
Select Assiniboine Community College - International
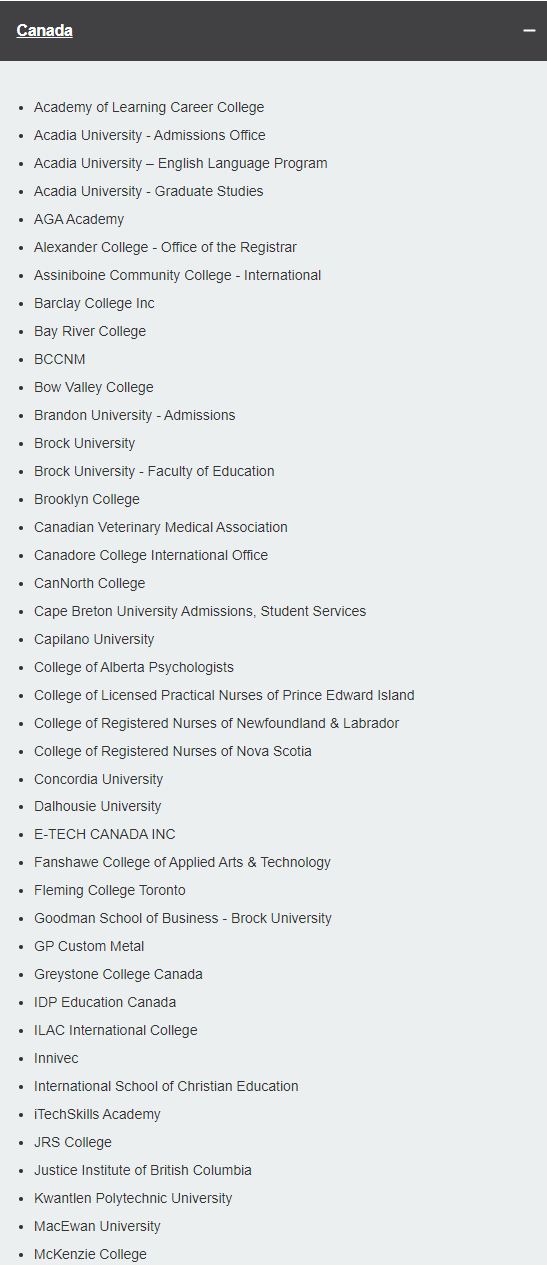[x=178, y=275]
